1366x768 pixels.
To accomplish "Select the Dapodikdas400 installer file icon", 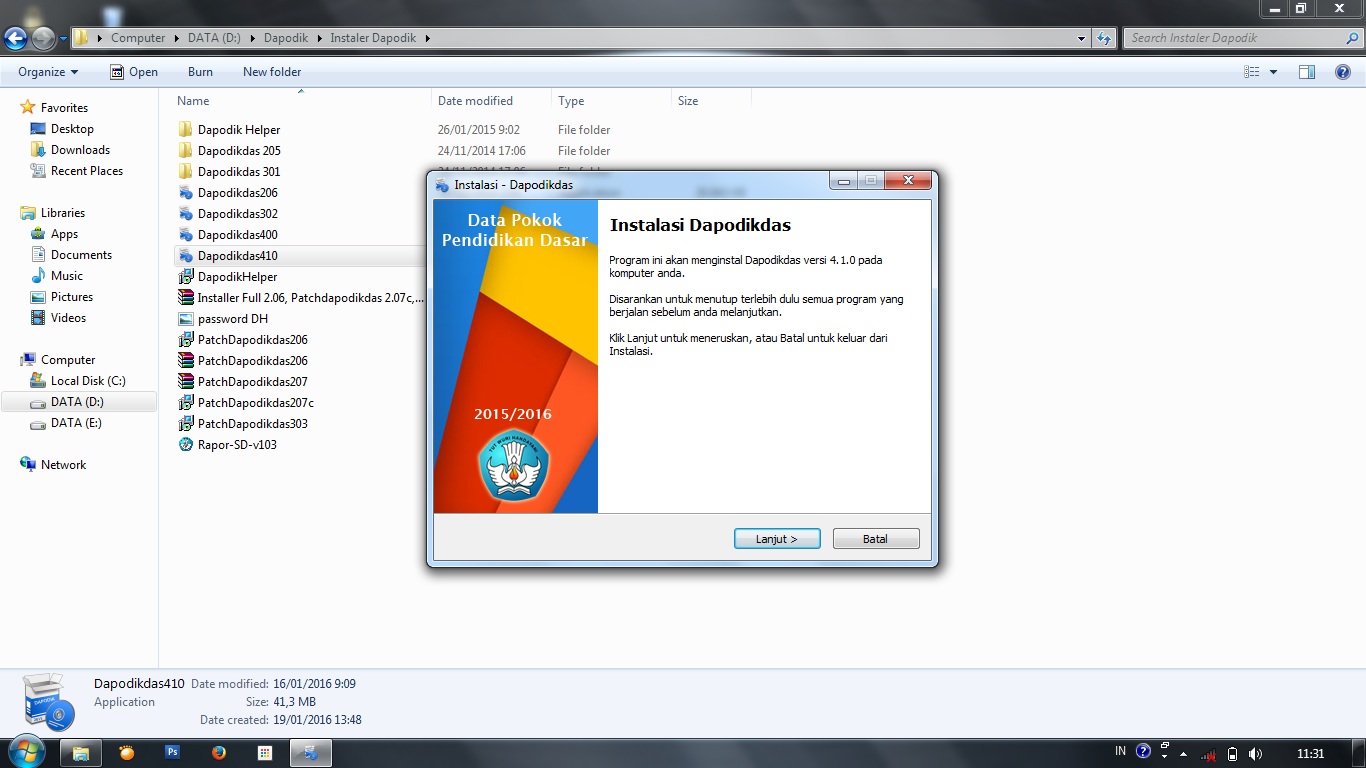I will [185, 235].
